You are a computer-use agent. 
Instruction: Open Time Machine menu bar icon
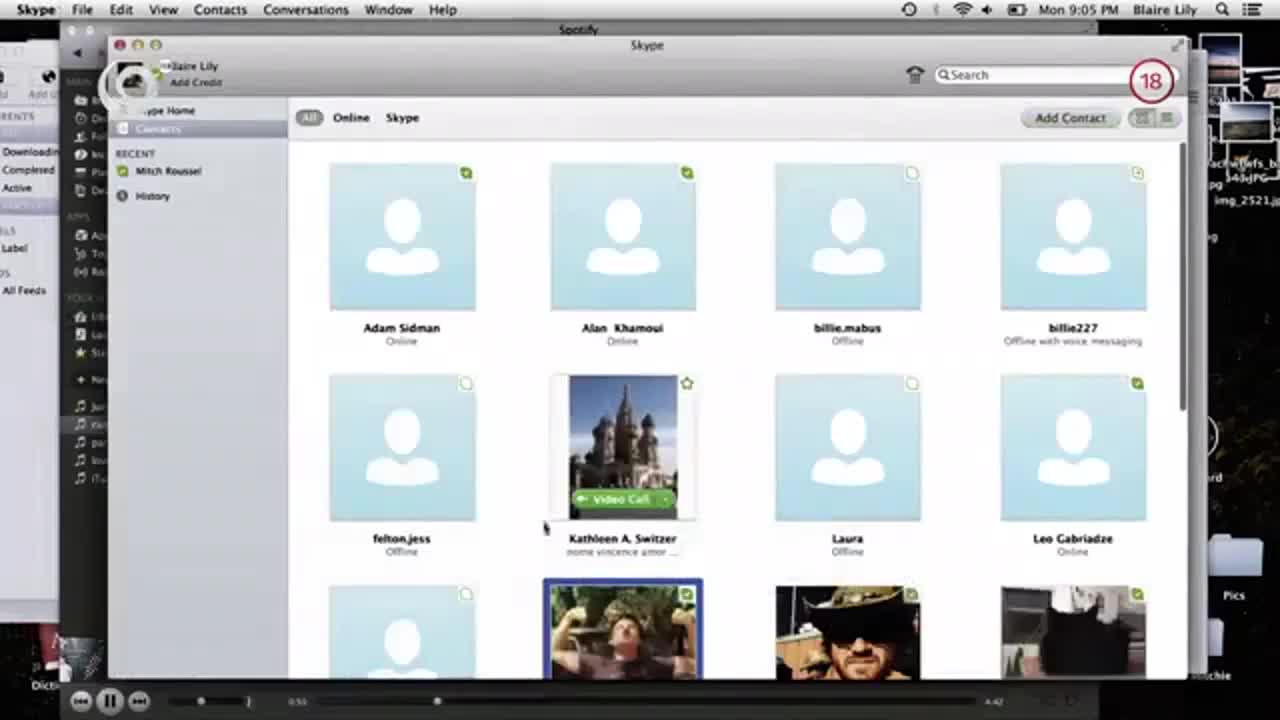coord(909,9)
